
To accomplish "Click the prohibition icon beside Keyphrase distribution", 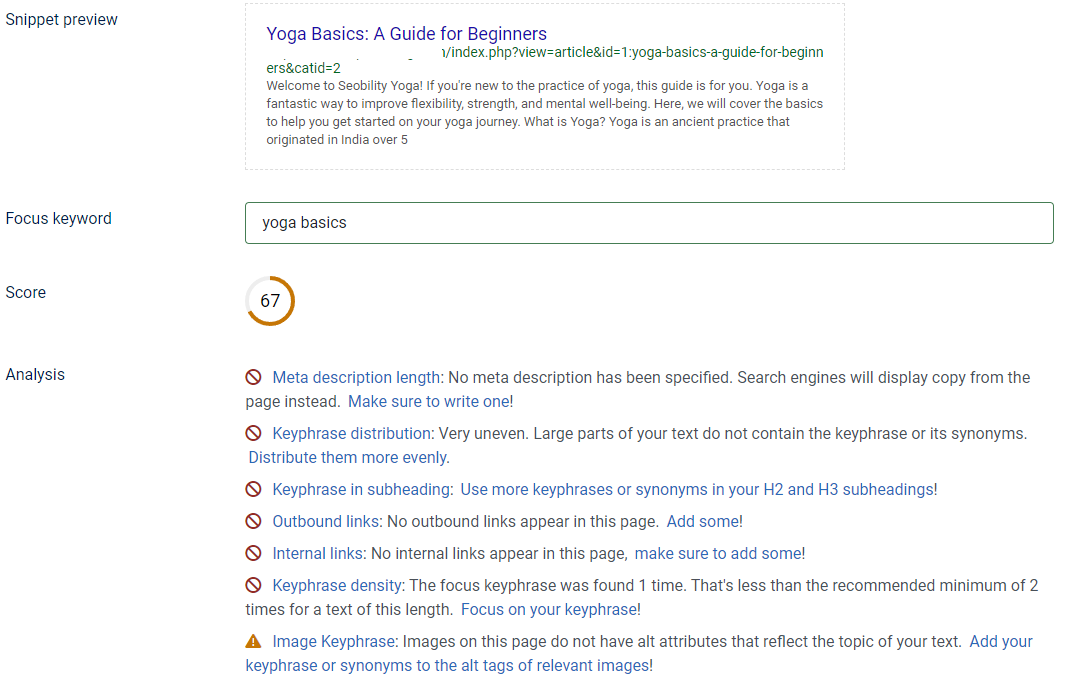I will tap(252, 434).
